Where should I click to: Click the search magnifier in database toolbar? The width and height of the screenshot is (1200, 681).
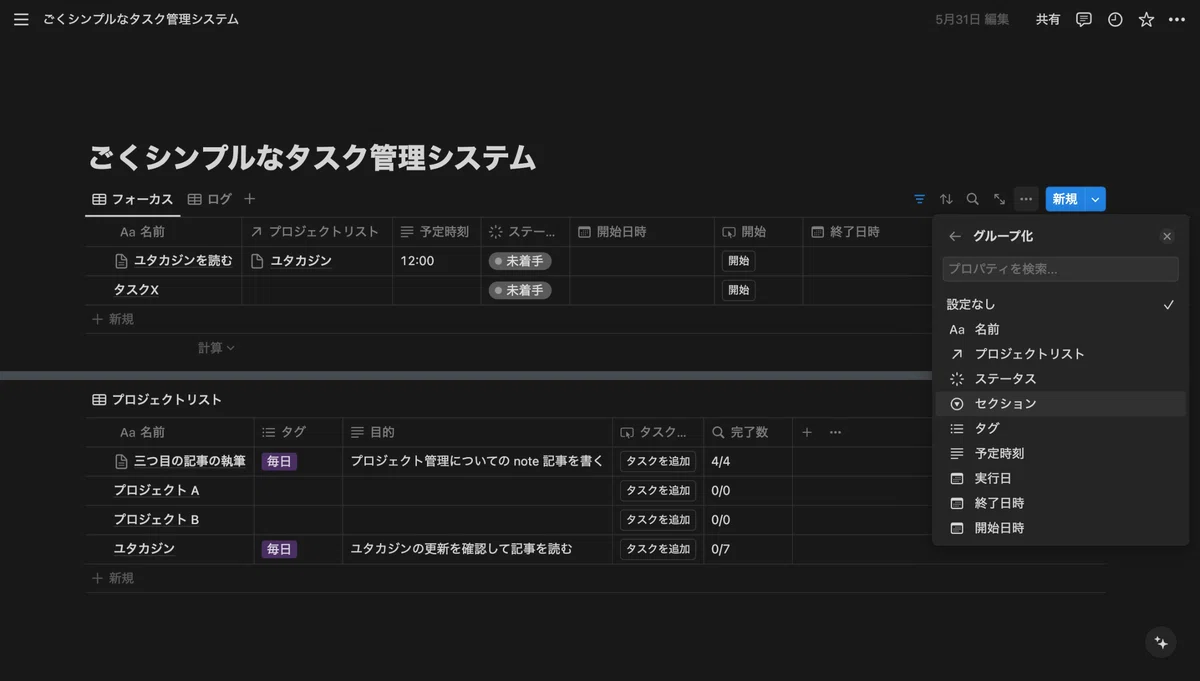[972, 199]
